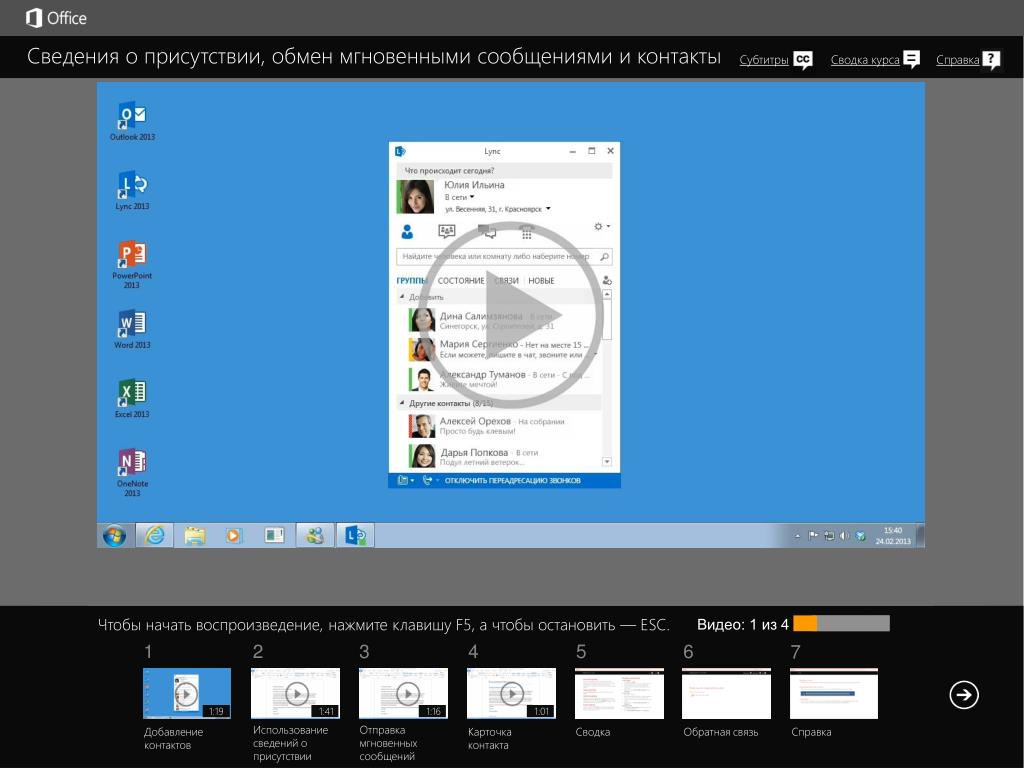1024x768 pixels.
Task: Switch to НОВЫЕ tab in Lync
Action: [x=541, y=281]
